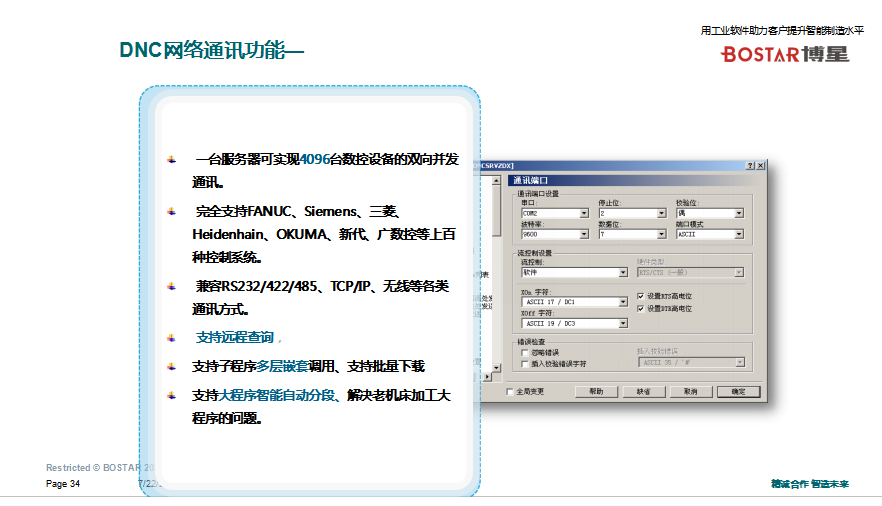
Task: Click the disabled RTS/CTS (一般) dropdown
Action: [x=691, y=273]
